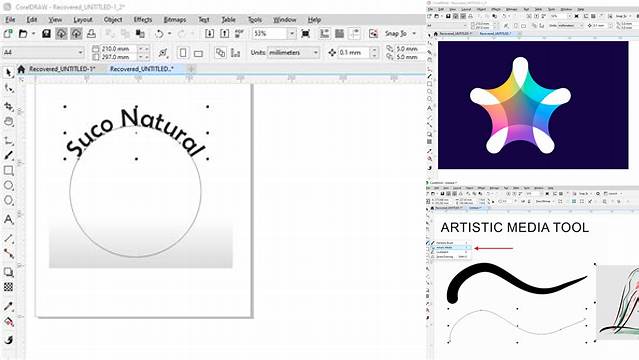Screen dimensions: 639x360
Task: Select the Text tool in toolbox
Action: (9, 219)
